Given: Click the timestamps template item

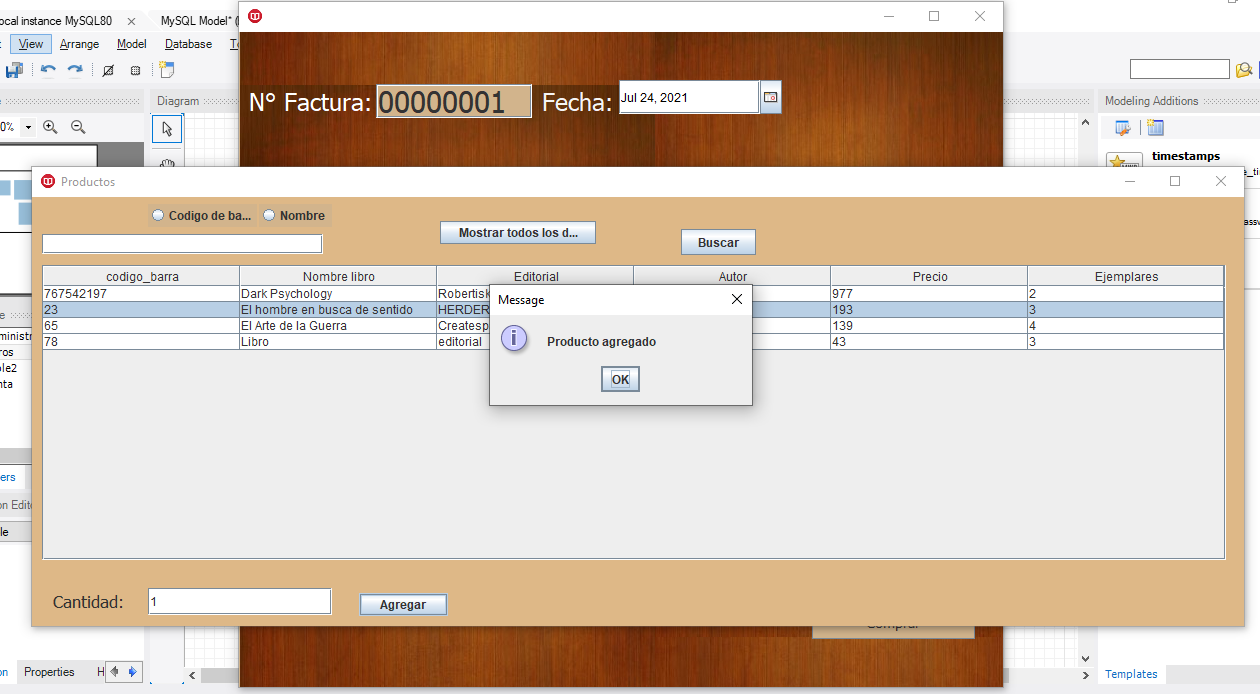Looking at the screenshot, I should point(1185,156).
